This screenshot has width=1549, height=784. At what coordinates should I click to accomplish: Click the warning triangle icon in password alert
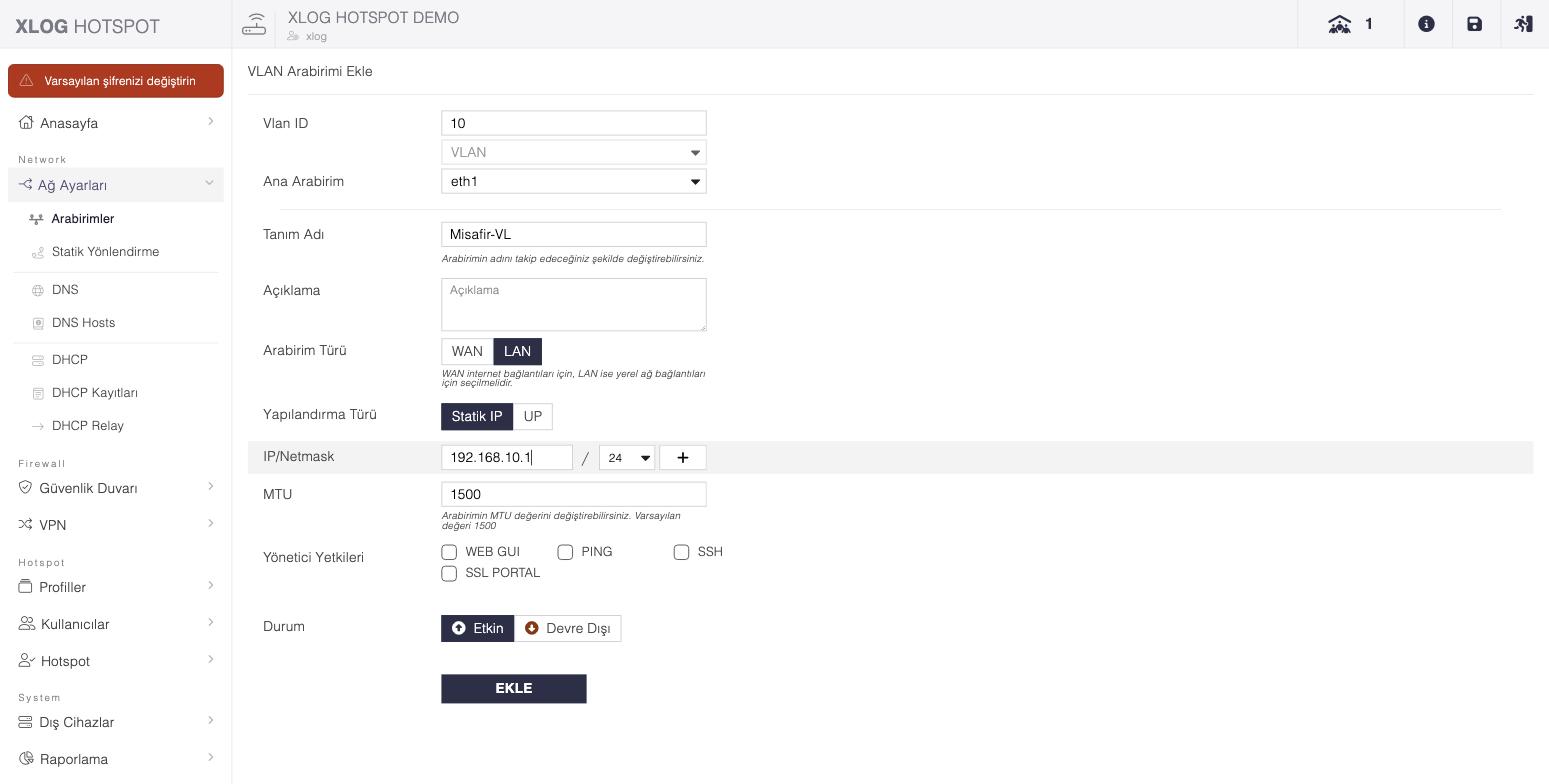27,81
